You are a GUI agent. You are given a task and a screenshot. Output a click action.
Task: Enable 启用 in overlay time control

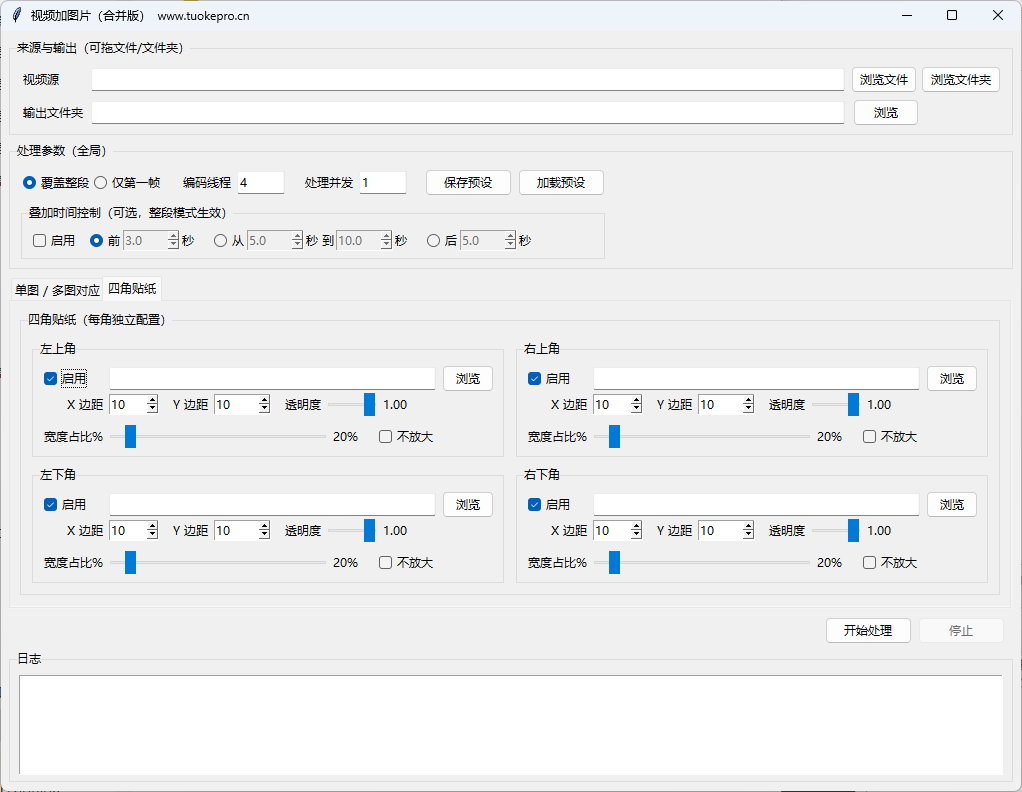[x=39, y=240]
